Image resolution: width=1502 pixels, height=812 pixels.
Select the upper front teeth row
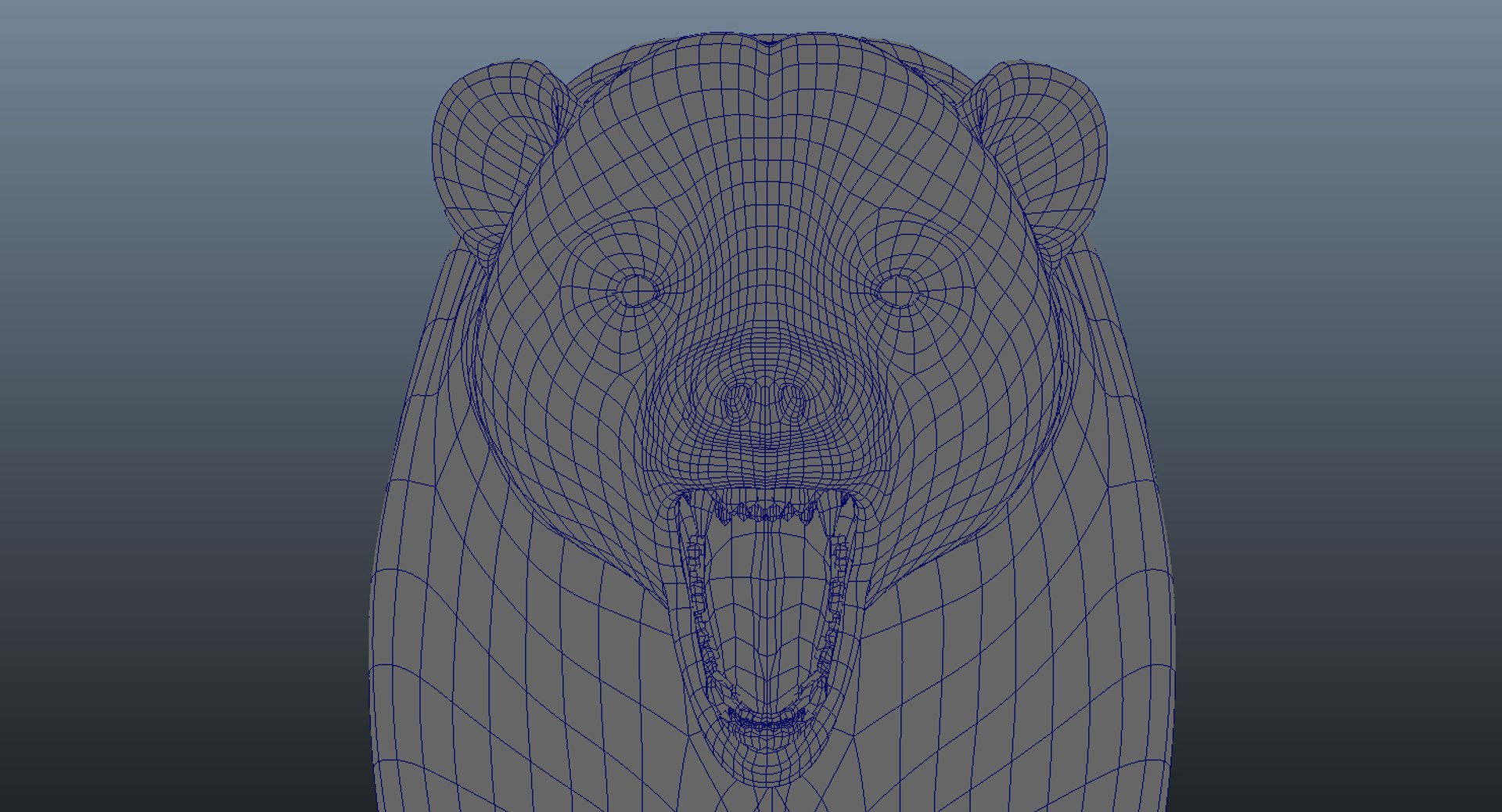767,512
